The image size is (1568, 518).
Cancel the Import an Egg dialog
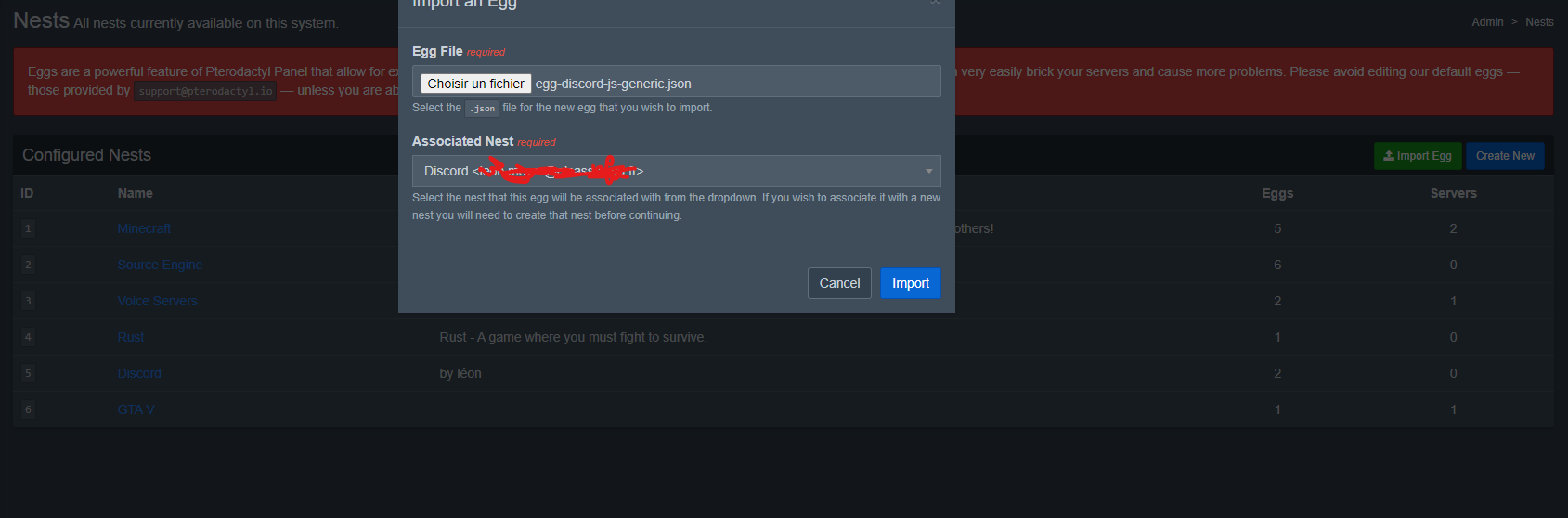pos(839,283)
